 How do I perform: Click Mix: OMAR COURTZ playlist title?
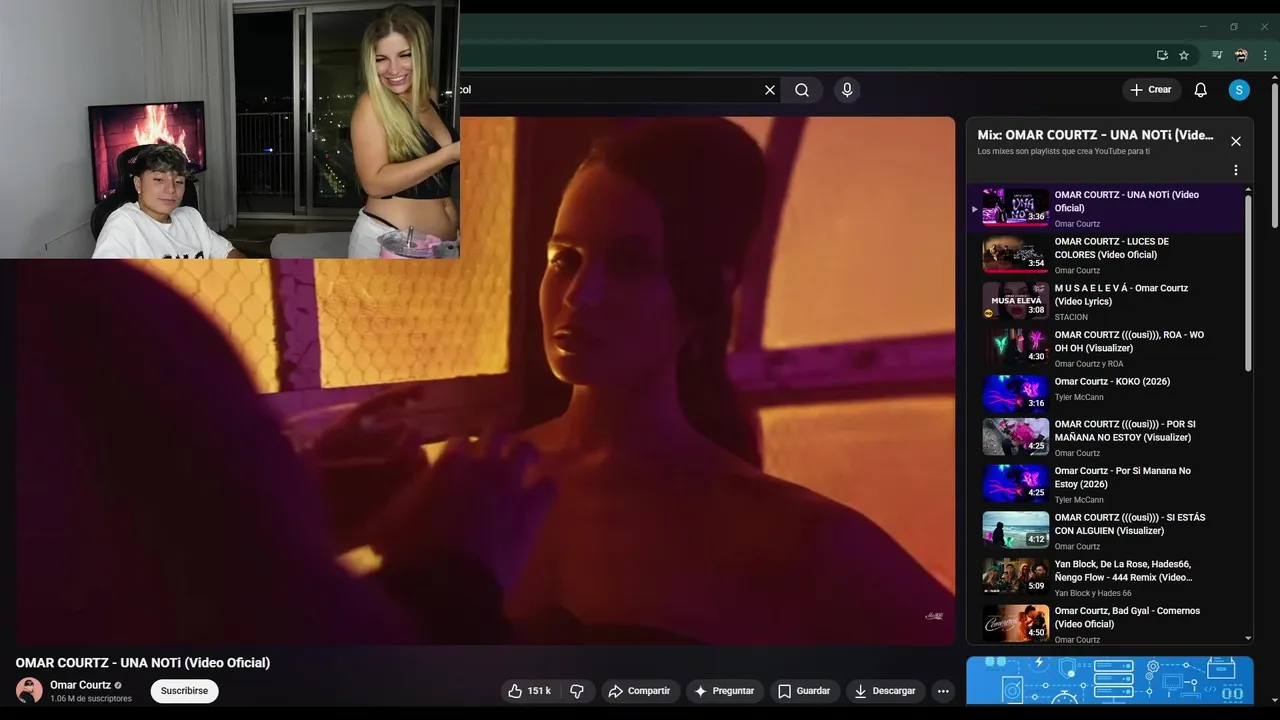1096,135
